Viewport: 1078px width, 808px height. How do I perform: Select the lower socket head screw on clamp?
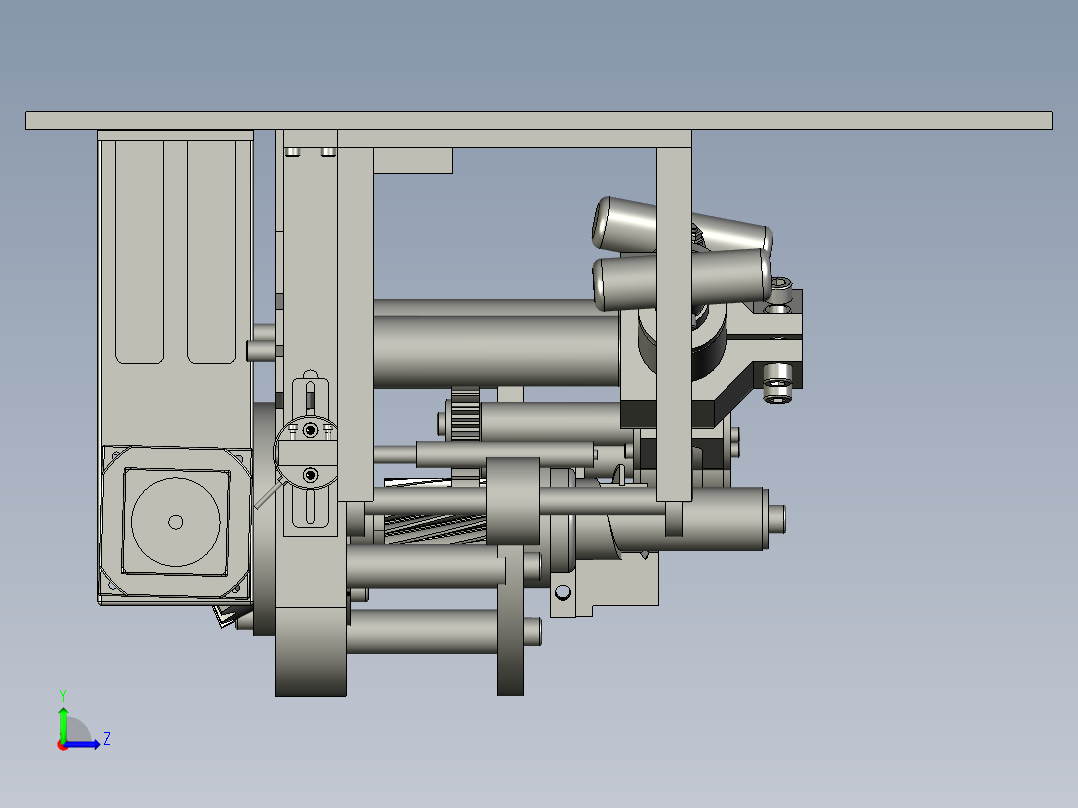point(778,383)
